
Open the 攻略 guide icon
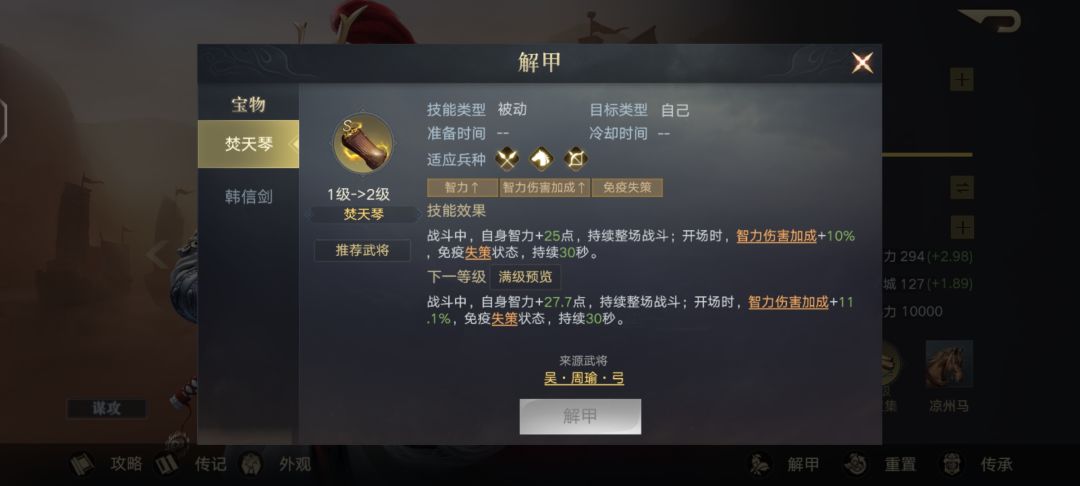click(x=82, y=464)
